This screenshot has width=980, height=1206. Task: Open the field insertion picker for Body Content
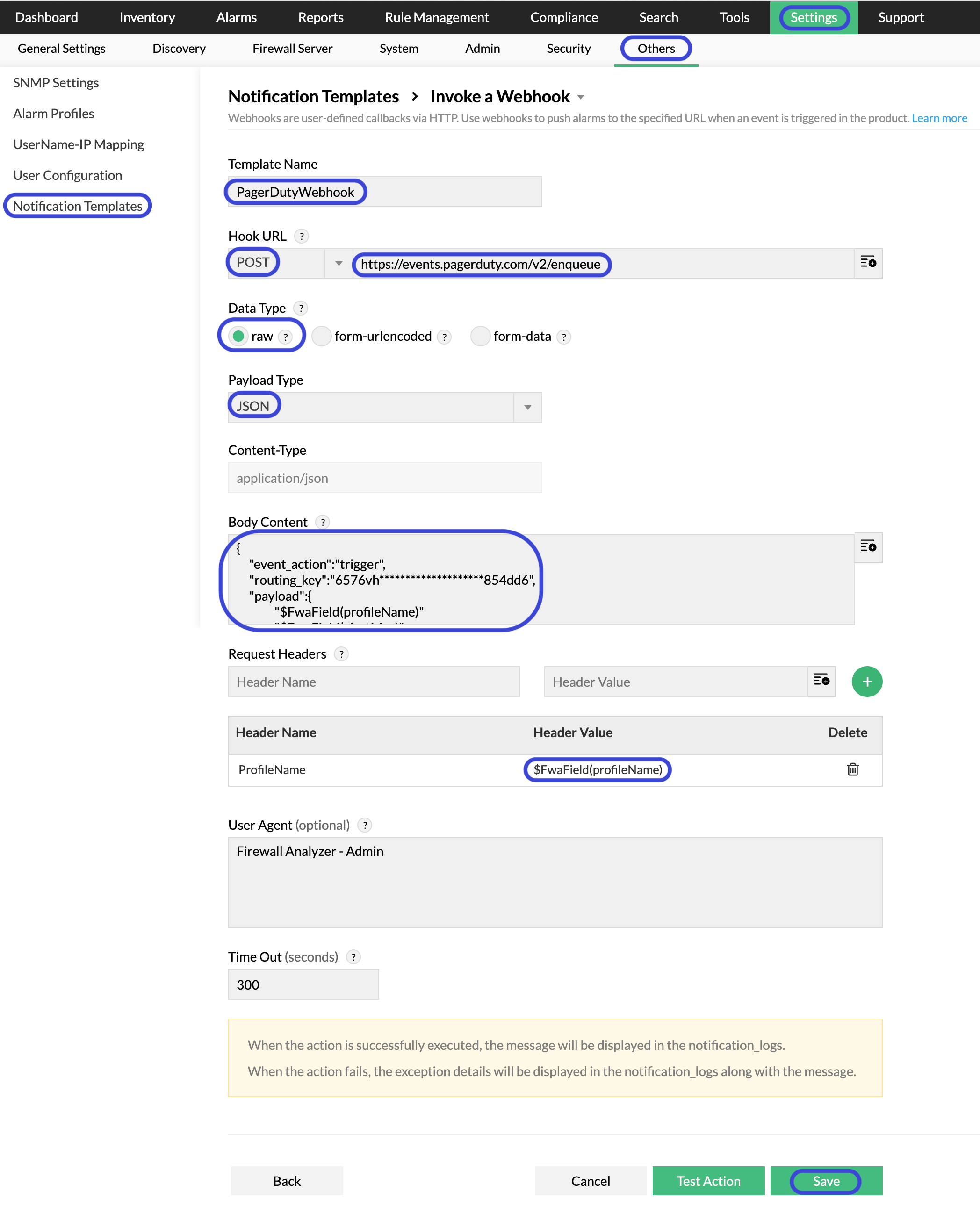click(x=868, y=547)
